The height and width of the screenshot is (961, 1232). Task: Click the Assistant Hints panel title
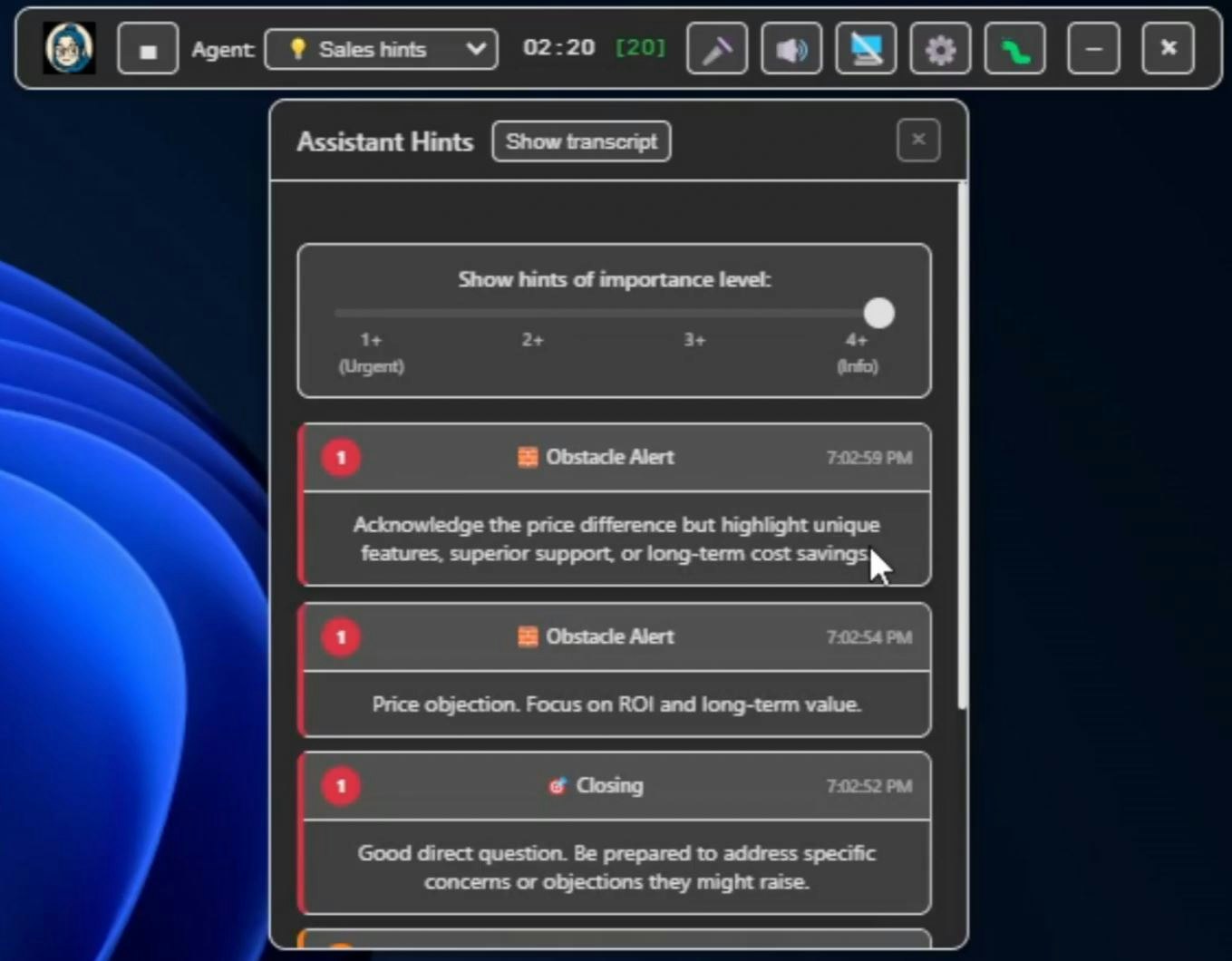coord(385,142)
